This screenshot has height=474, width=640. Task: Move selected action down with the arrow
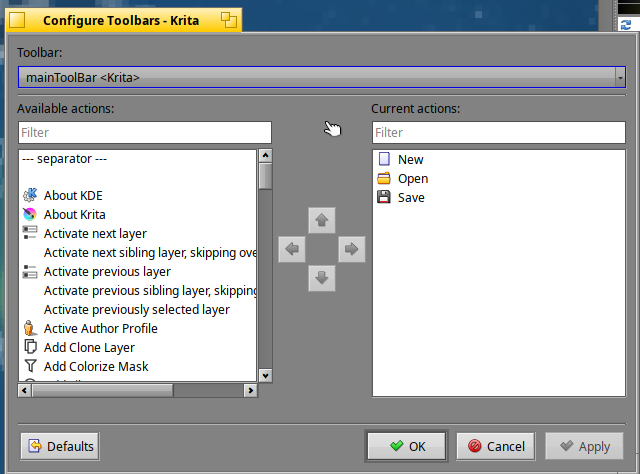point(322,278)
